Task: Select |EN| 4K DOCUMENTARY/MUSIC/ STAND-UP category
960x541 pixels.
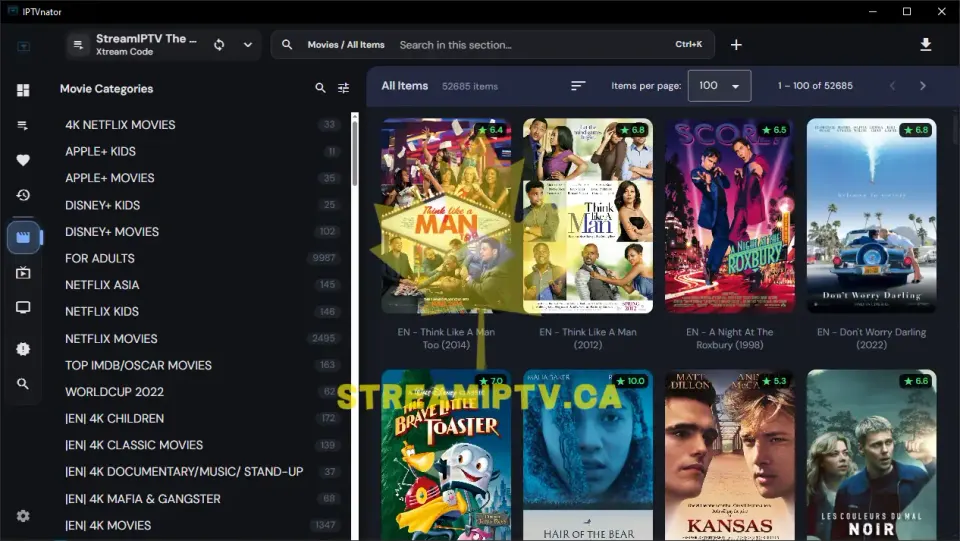Action: [202, 472]
